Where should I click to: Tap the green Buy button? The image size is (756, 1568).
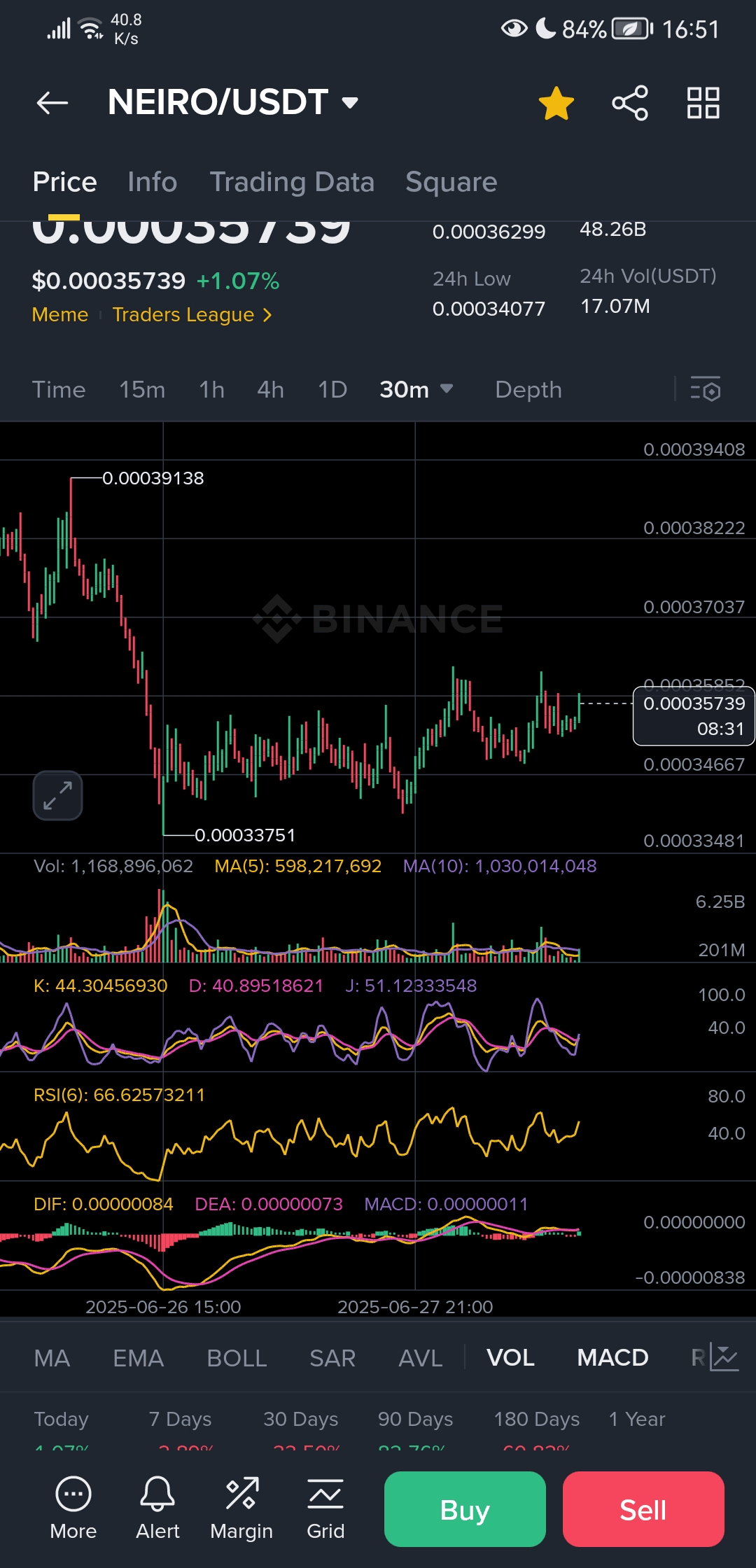[465, 1509]
